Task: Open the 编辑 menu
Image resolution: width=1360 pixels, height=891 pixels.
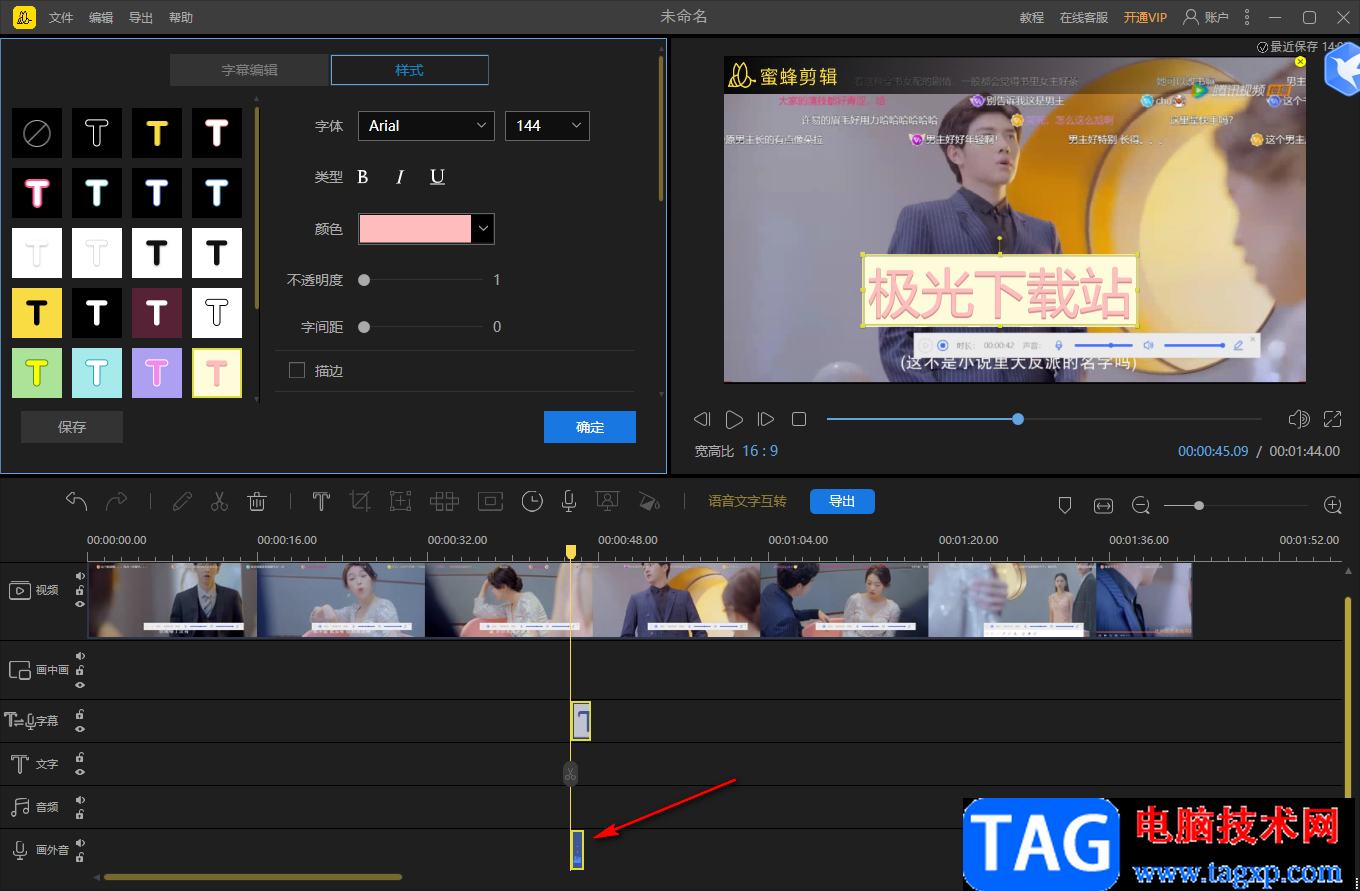Action: (x=101, y=18)
